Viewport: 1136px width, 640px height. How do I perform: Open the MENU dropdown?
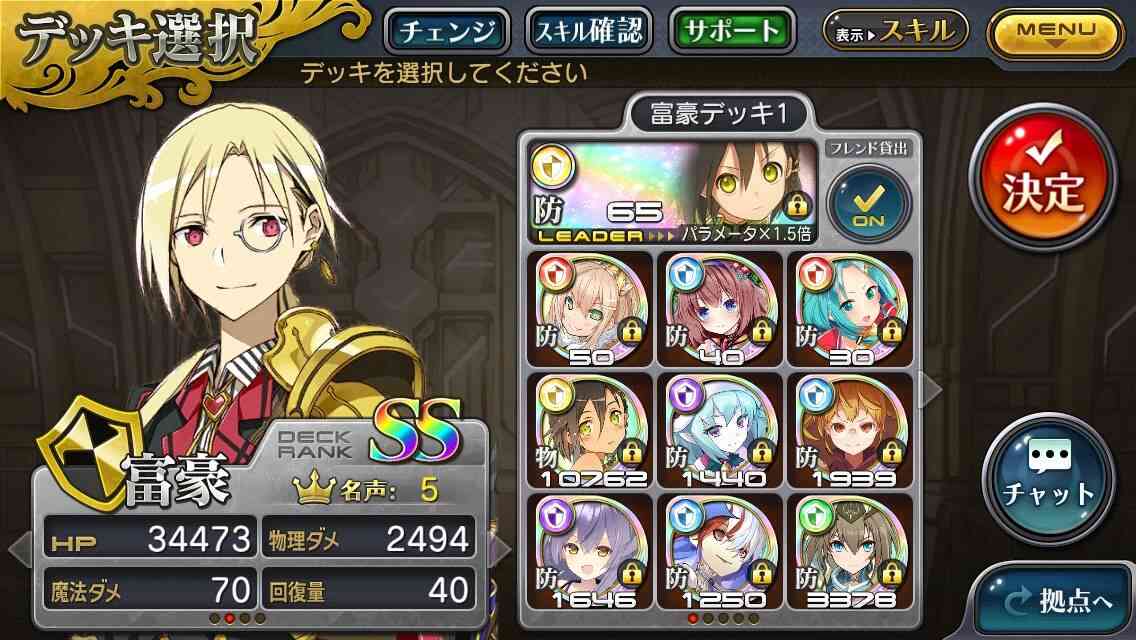point(1056,34)
